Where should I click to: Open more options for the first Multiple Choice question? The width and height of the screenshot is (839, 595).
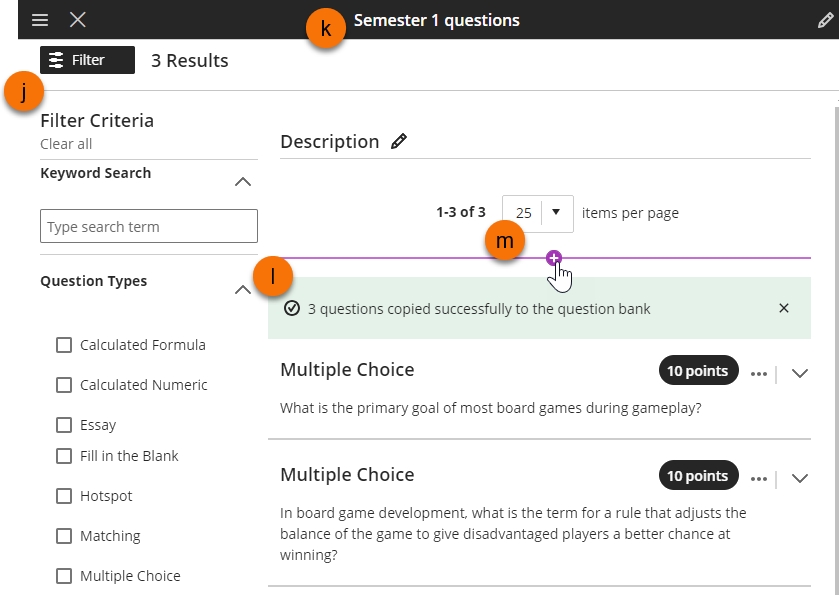[759, 373]
